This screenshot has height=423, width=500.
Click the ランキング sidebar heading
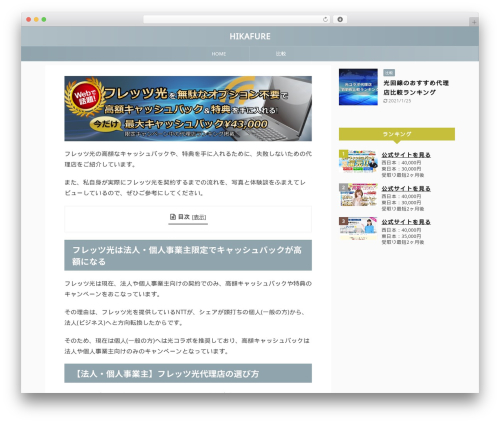397,134
